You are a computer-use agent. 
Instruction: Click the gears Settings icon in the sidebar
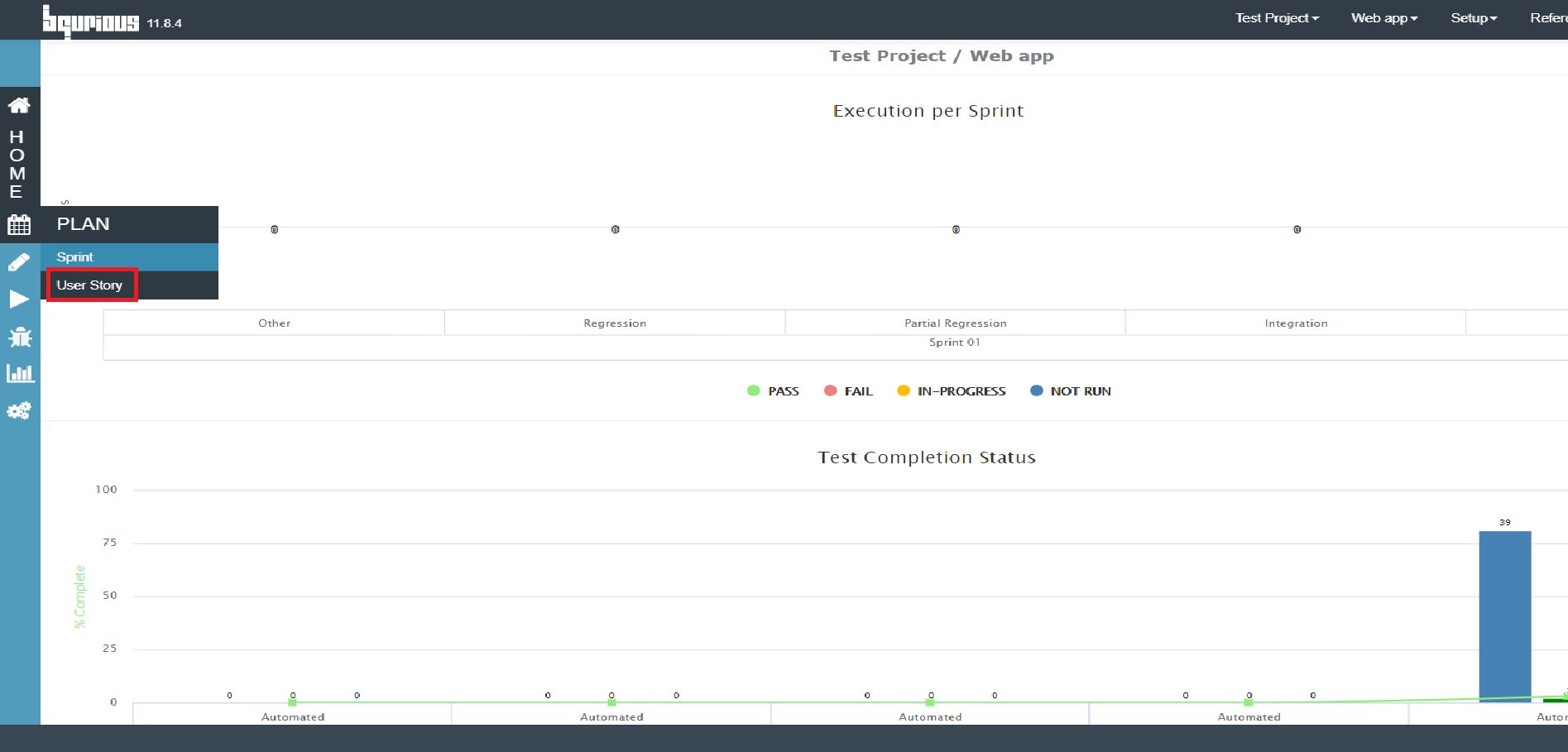pos(19,410)
